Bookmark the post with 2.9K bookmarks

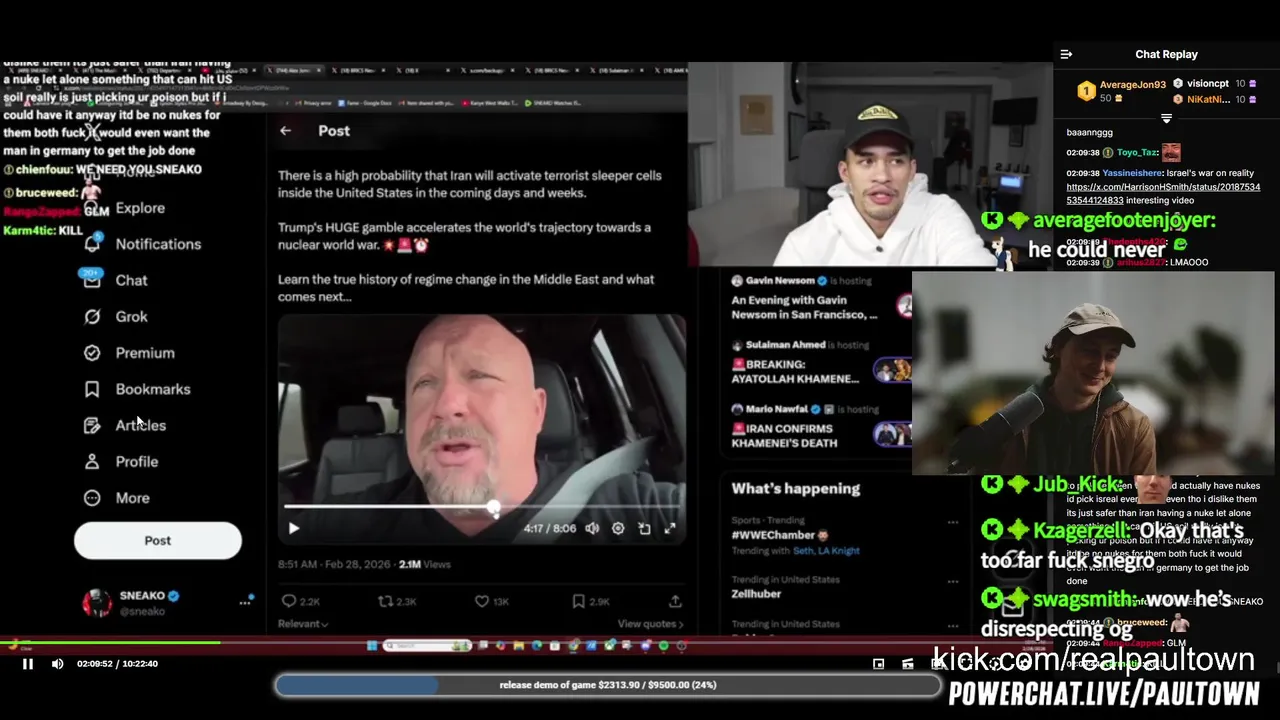click(578, 601)
